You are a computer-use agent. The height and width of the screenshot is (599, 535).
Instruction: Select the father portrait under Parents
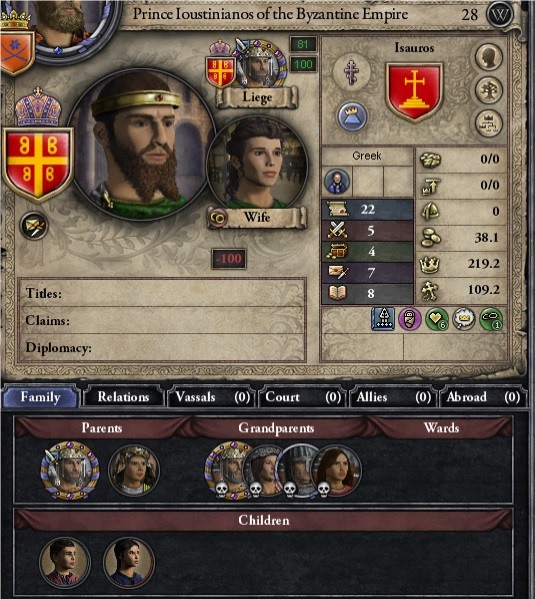(x=70, y=470)
